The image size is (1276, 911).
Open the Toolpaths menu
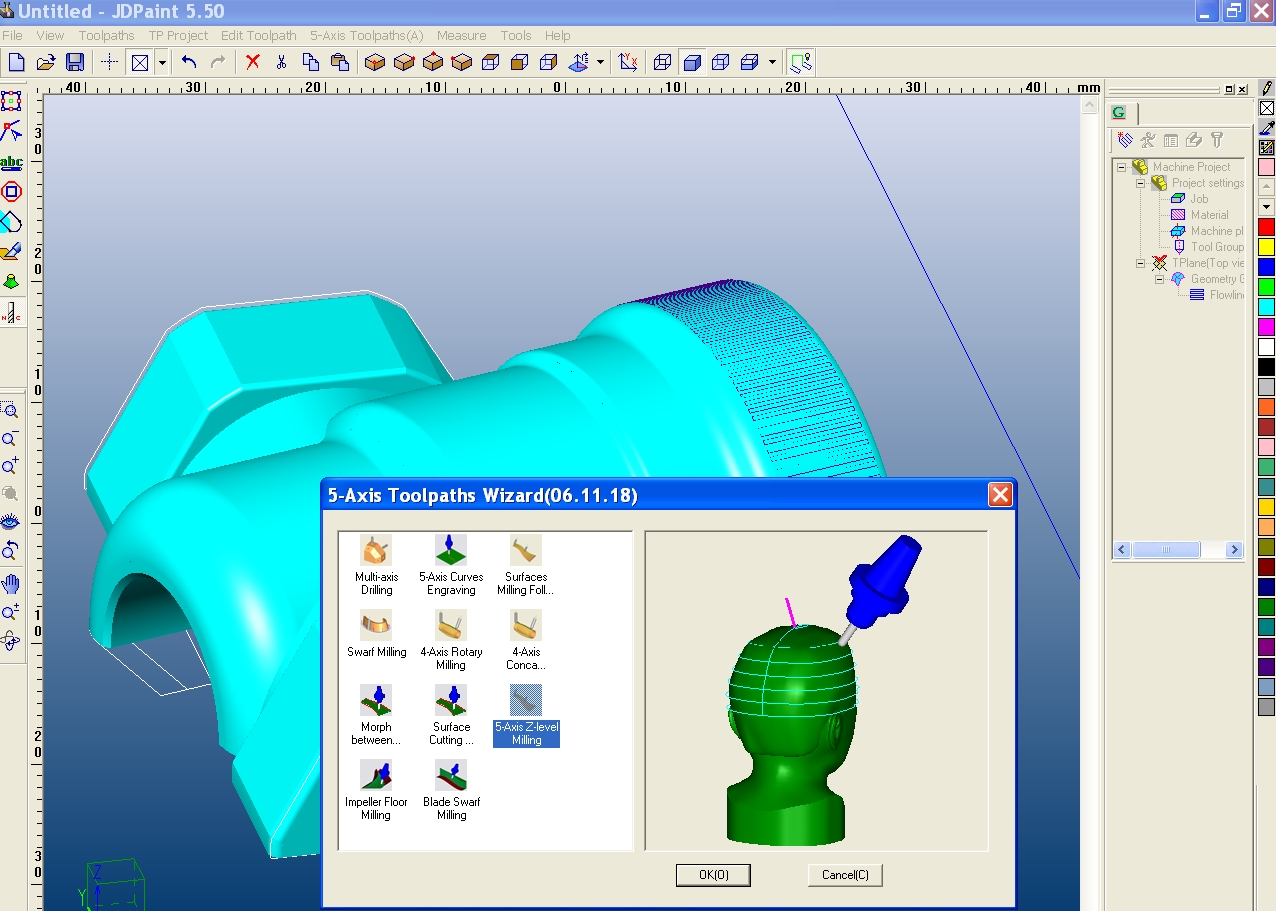106,35
